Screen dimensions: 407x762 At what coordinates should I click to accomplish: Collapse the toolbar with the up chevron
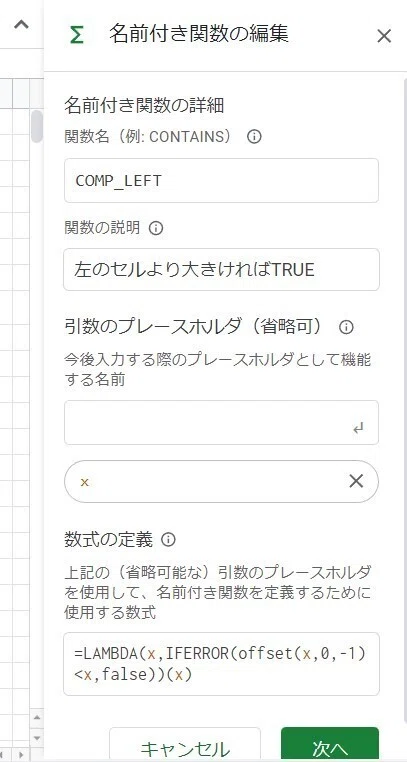point(21,24)
